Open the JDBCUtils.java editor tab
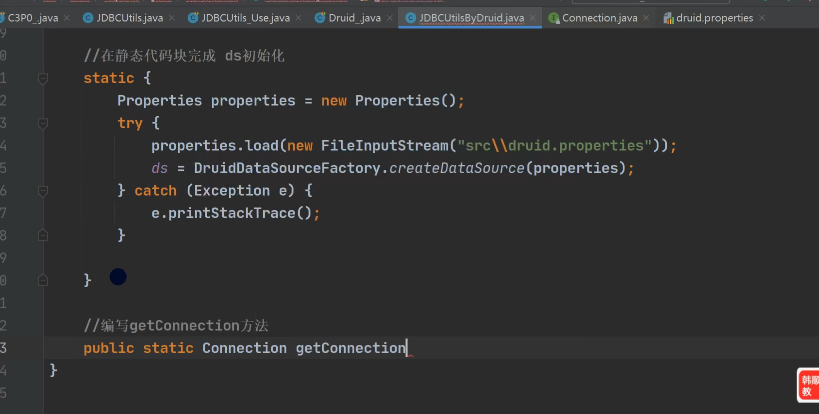This screenshot has height=414, width=819. coord(130,18)
